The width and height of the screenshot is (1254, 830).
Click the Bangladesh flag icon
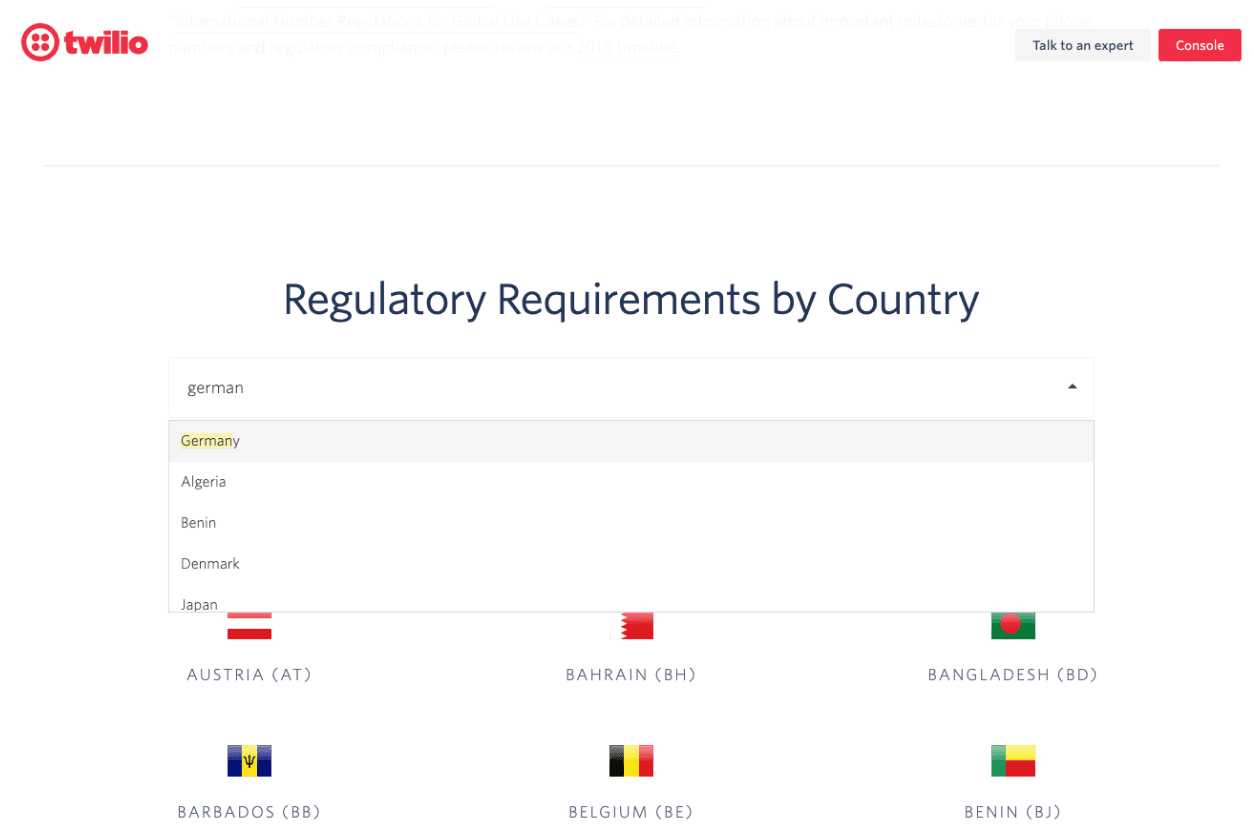pos(1013,624)
